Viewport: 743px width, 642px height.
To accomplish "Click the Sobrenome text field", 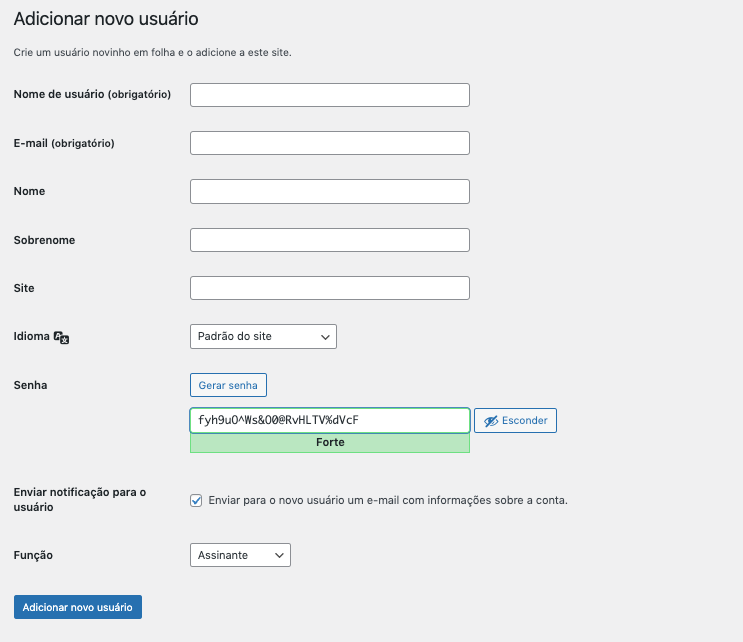I will tap(329, 240).
